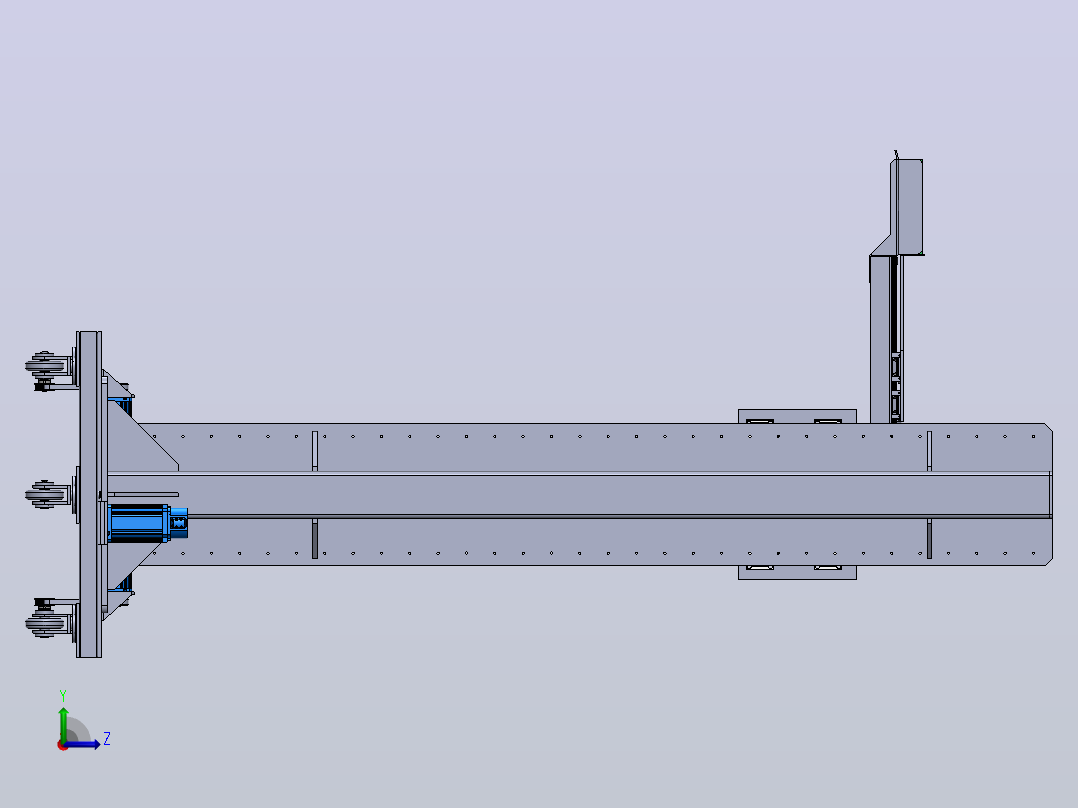This screenshot has height=808, width=1078.
Task: Select the blue shaft coupling beside the motor
Action: point(179,523)
